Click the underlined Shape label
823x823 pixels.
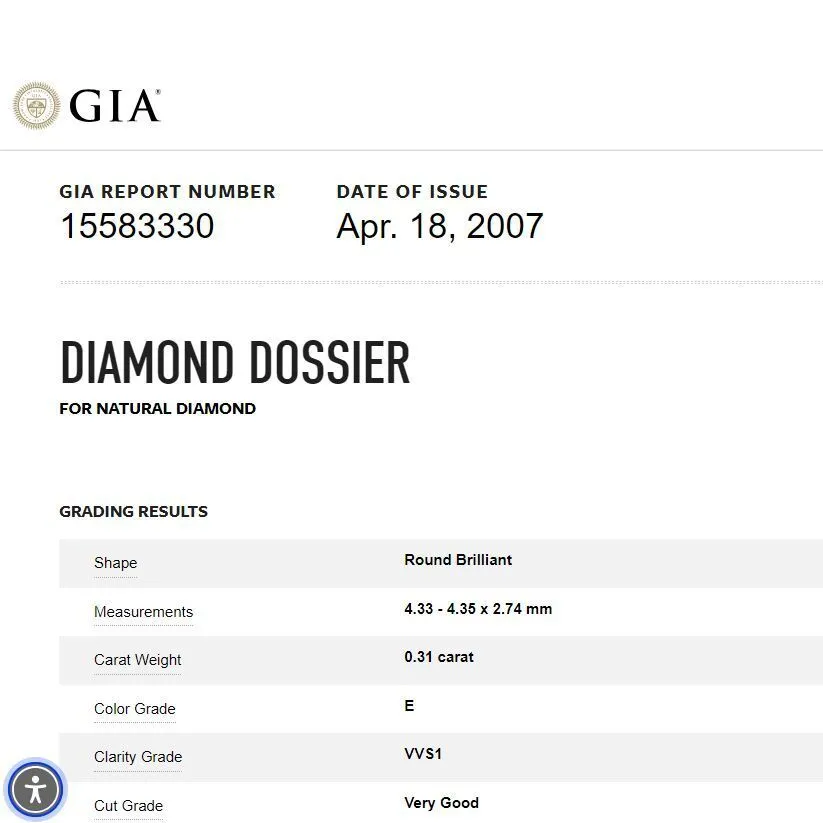click(x=115, y=563)
